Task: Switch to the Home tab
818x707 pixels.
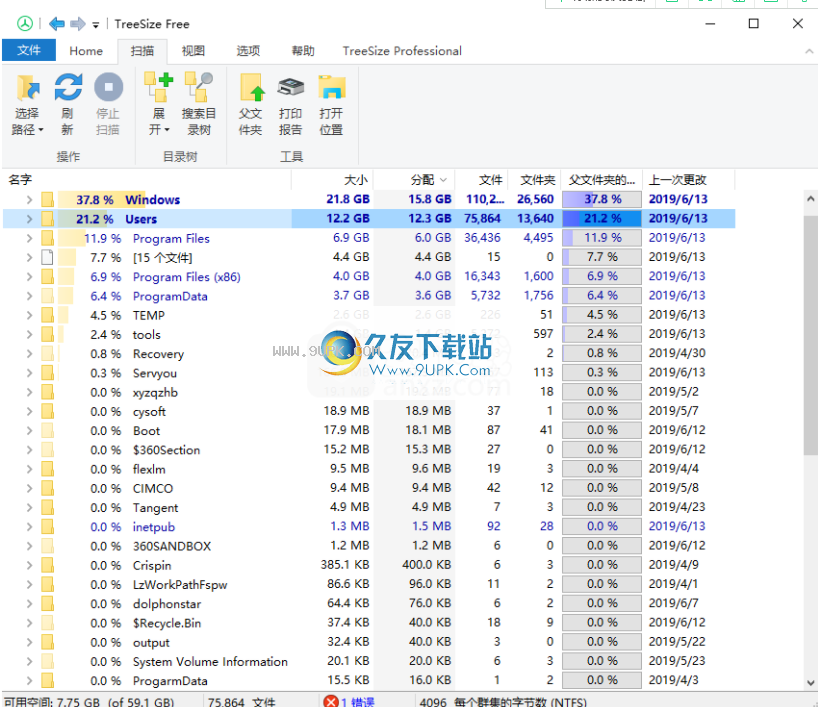Action: pos(86,51)
